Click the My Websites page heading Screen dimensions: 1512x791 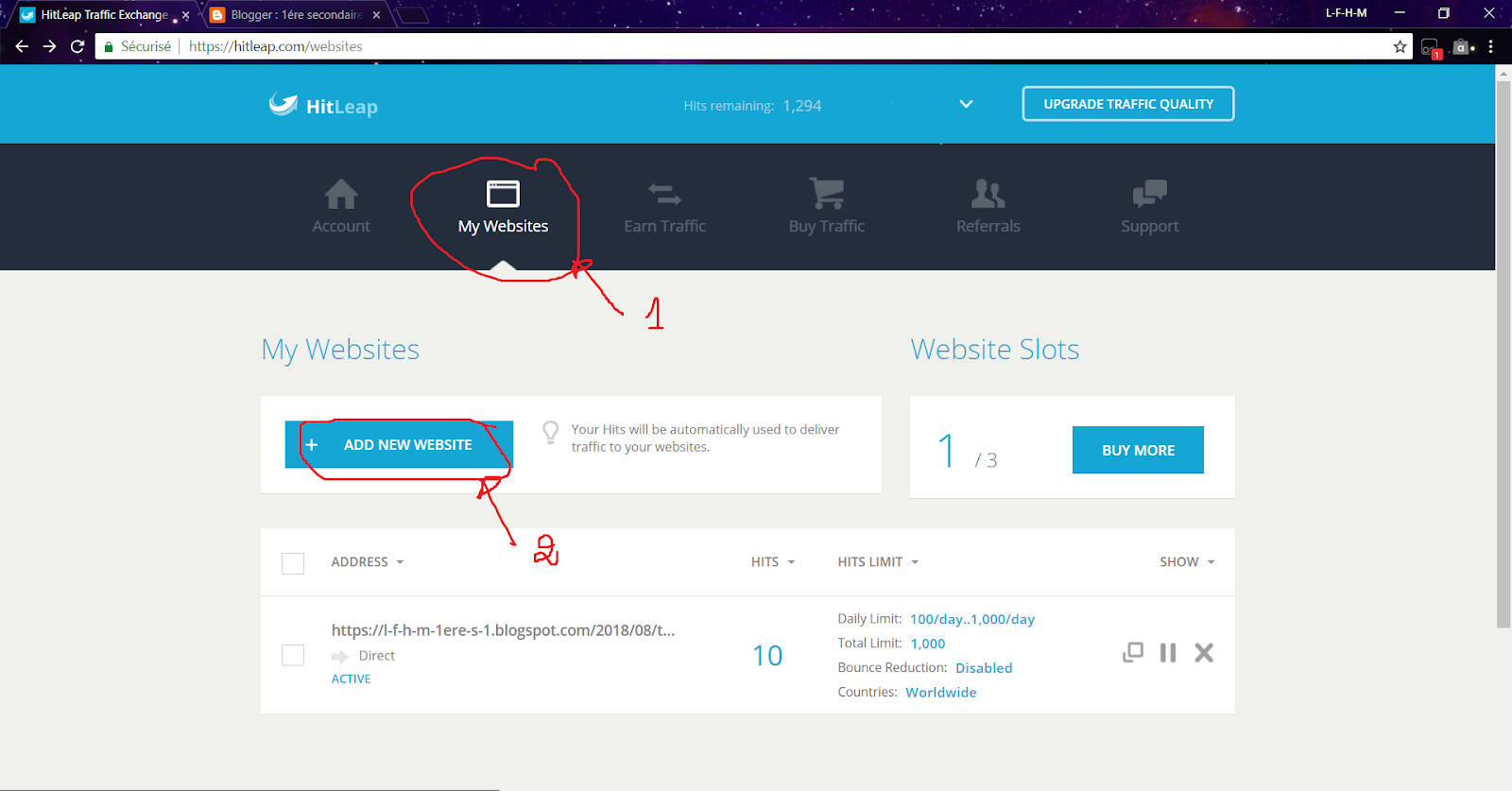click(340, 350)
